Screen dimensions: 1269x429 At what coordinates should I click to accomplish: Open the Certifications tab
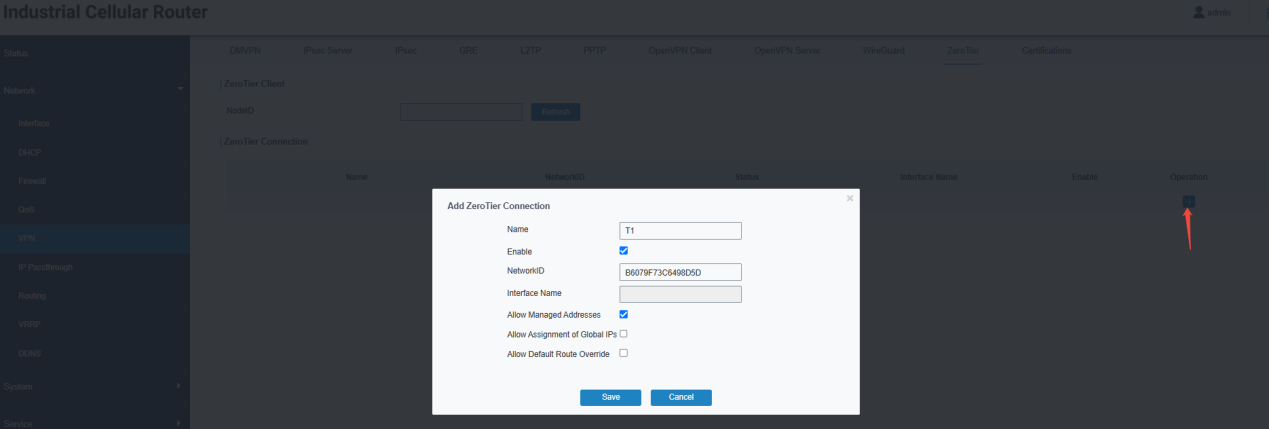point(1047,50)
